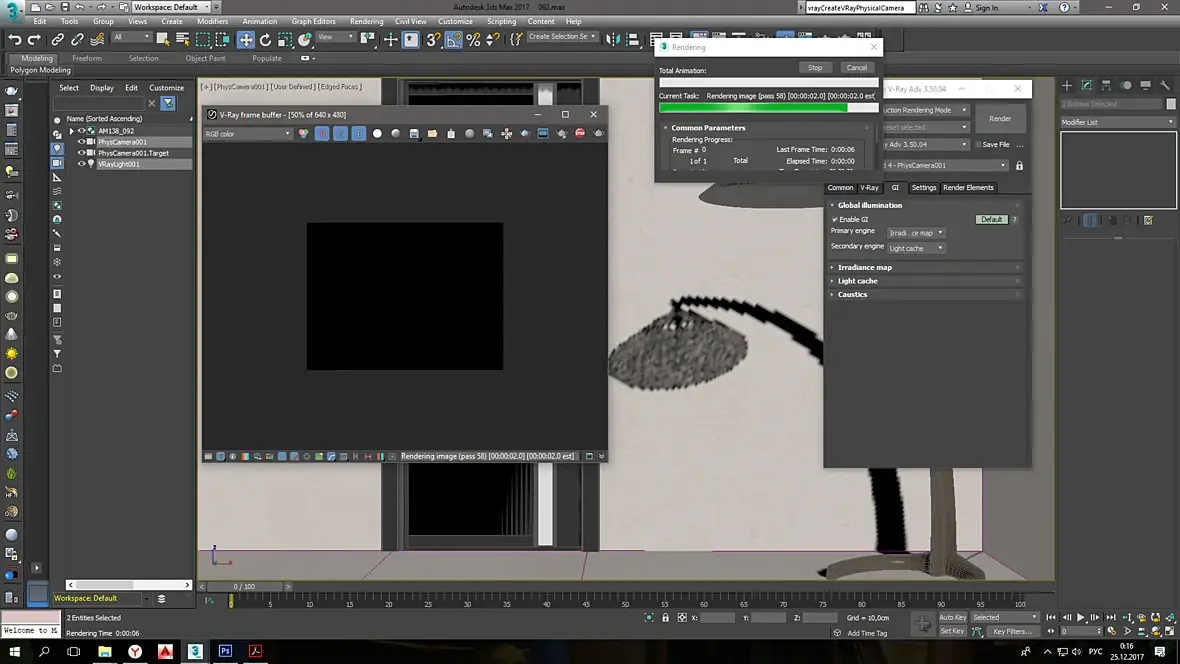
Task: Click the Auto Key button
Action: click(x=952, y=617)
